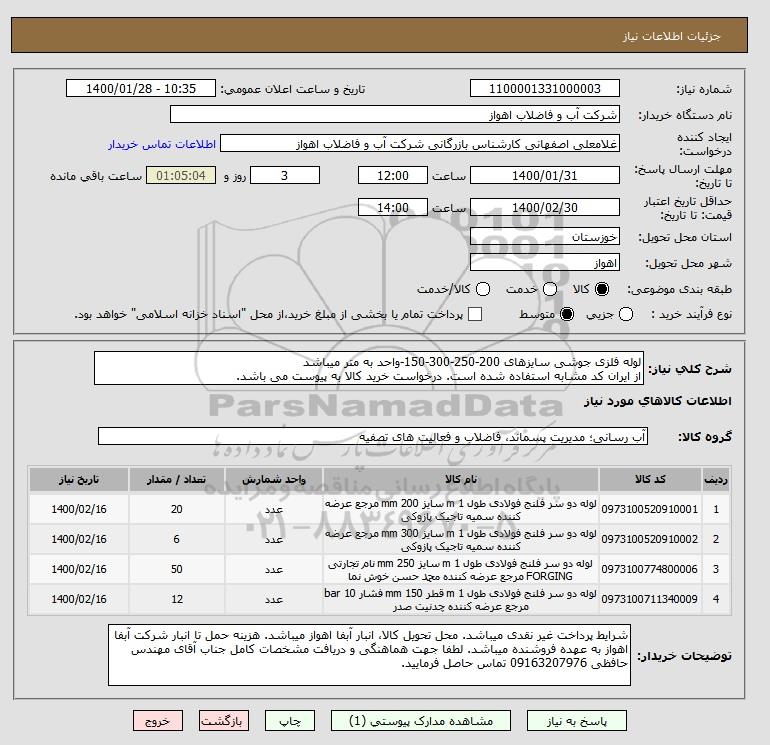The width and height of the screenshot is (770, 745).
Task: Click the اطلاعات کالاهای مورد نیاز heading
Action: point(658,401)
